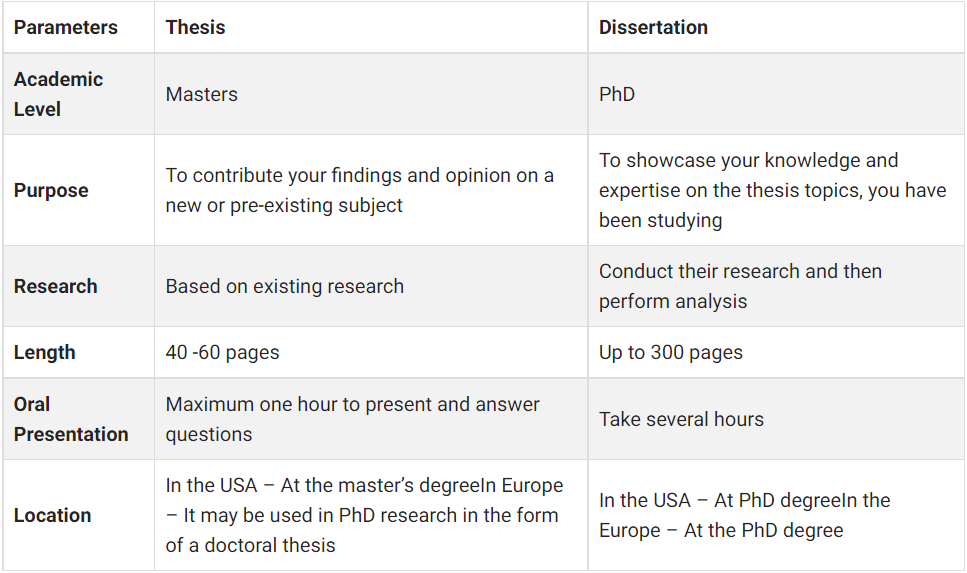Screen dimensions: 967x573
Task: Select the Academic Level row label
Action: tap(58, 94)
